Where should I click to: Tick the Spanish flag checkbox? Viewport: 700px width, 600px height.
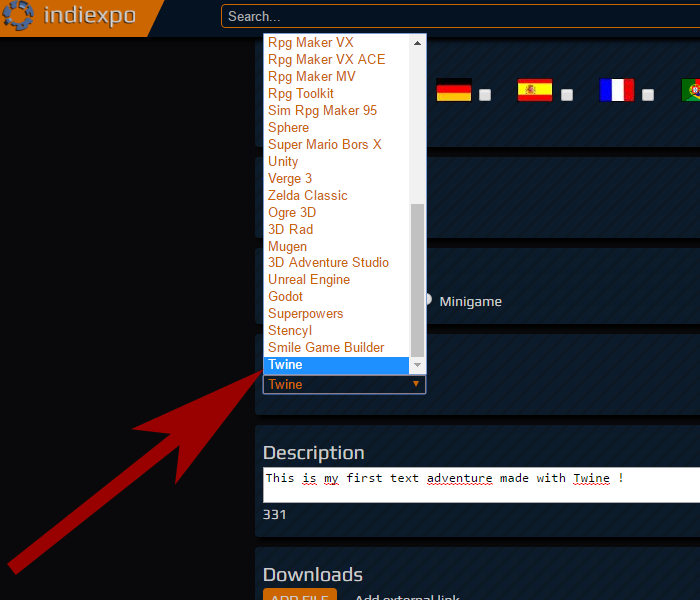tap(567, 95)
